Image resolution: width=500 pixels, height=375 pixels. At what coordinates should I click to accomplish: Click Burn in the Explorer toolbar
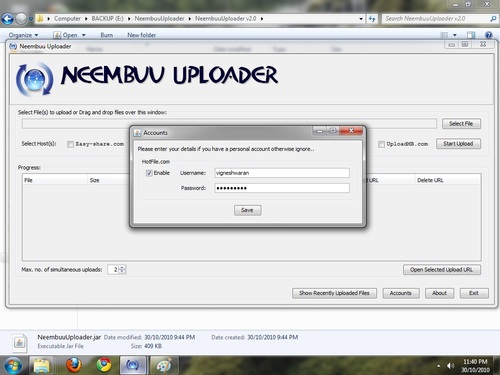(x=107, y=35)
